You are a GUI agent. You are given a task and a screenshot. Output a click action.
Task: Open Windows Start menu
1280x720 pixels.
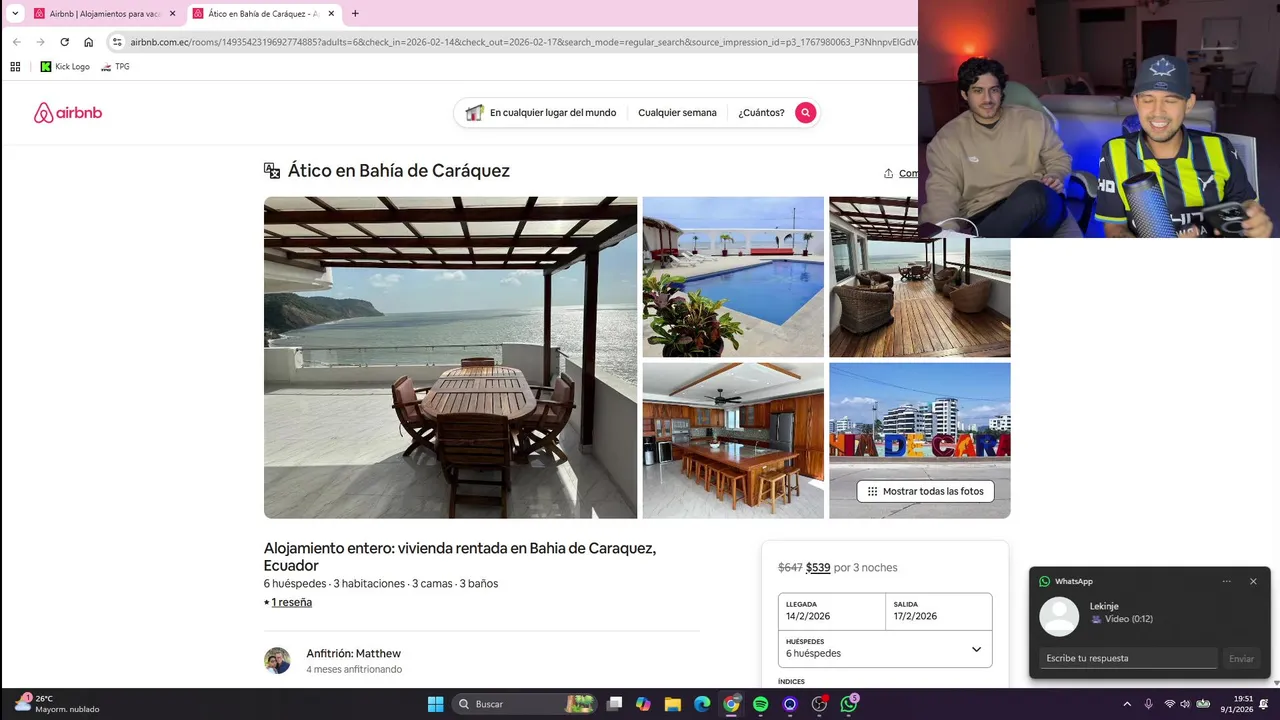[x=435, y=704]
